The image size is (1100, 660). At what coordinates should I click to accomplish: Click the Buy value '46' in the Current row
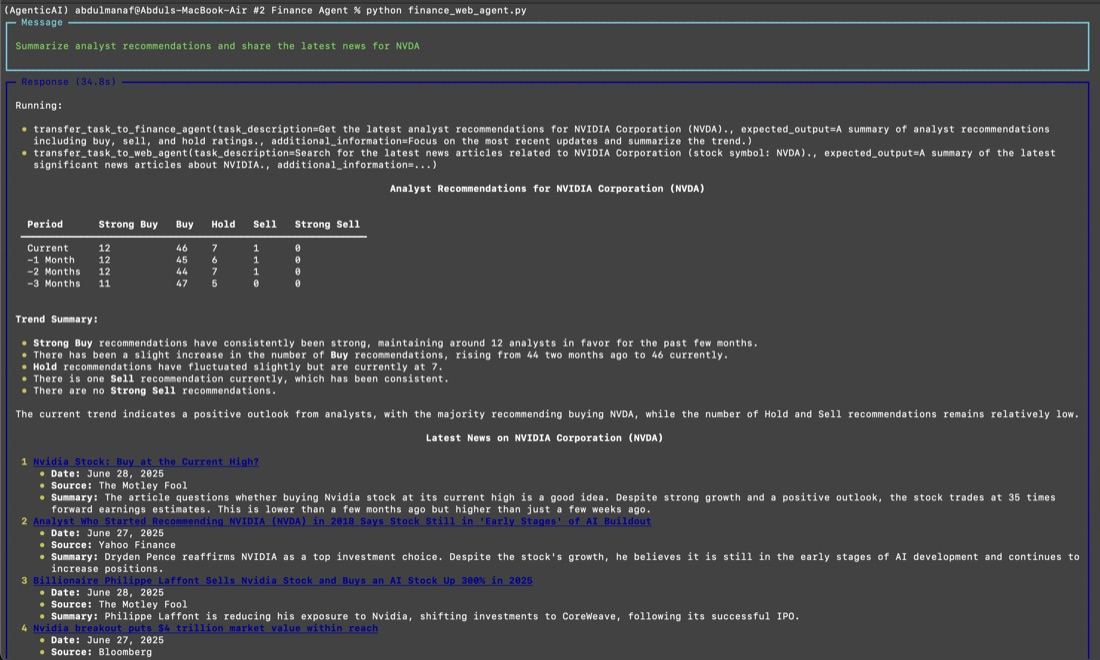182,248
